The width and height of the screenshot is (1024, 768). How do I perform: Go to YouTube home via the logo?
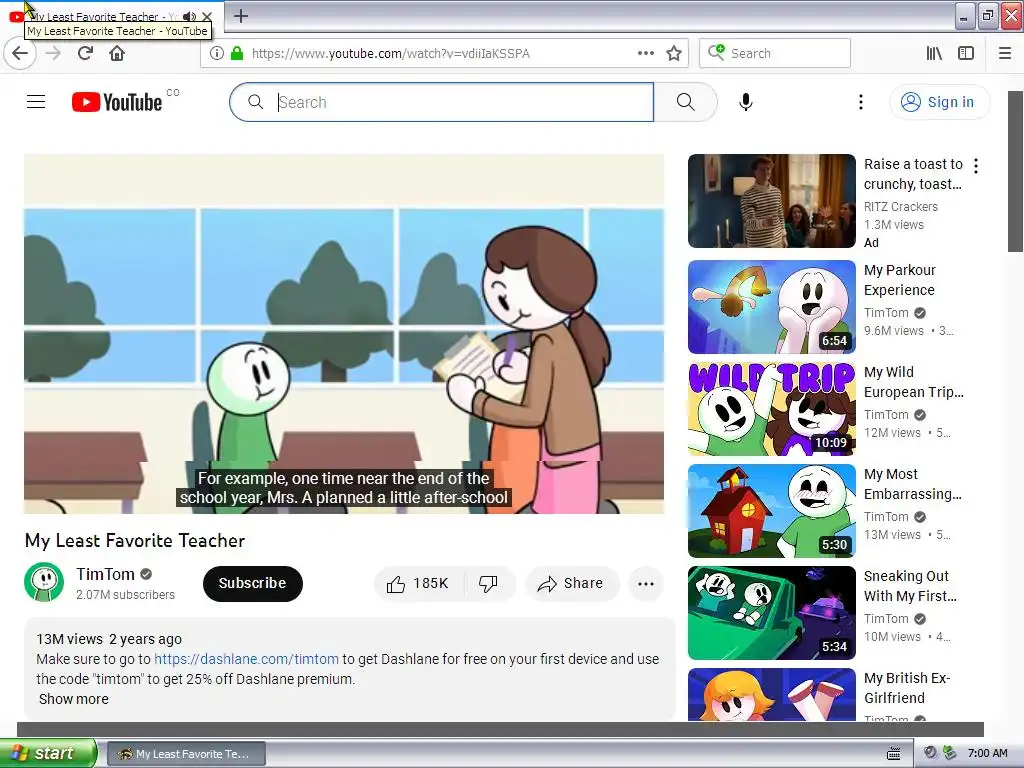pos(118,102)
